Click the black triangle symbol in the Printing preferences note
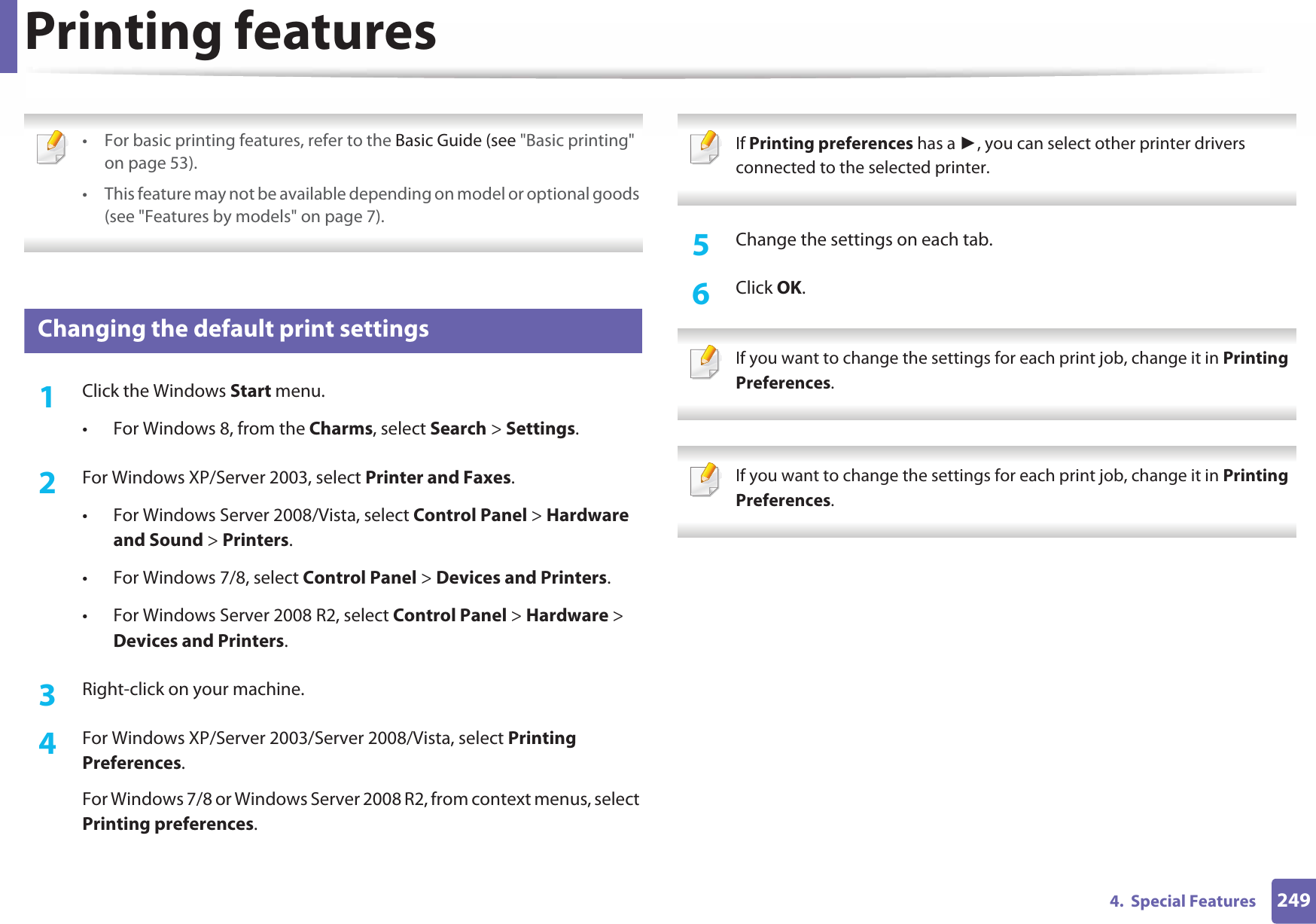This screenshot has width=1316, height=924. [x=967, y=143]
